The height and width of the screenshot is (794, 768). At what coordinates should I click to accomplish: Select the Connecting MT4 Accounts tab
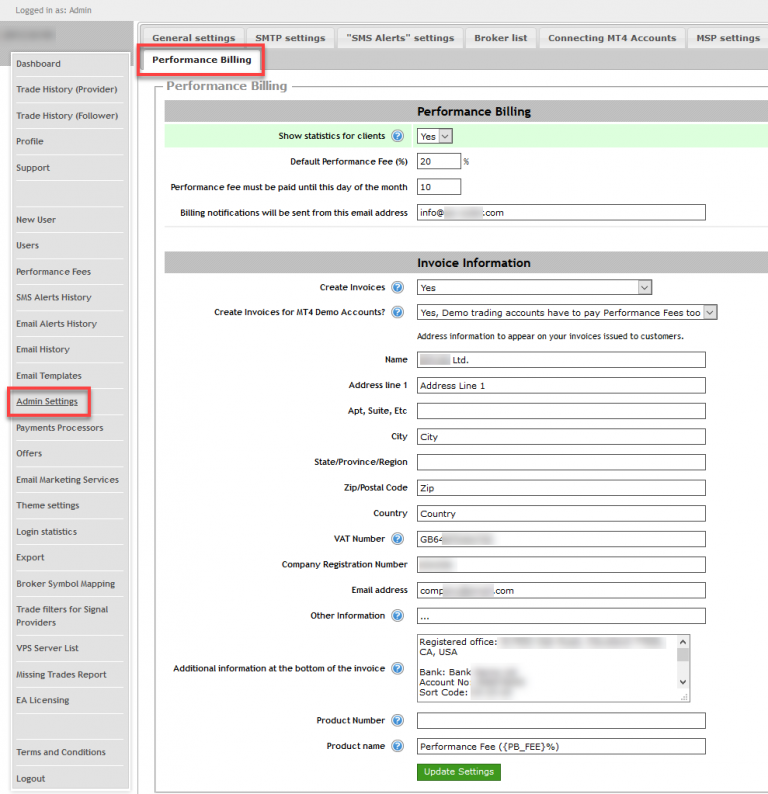point(611,38)
